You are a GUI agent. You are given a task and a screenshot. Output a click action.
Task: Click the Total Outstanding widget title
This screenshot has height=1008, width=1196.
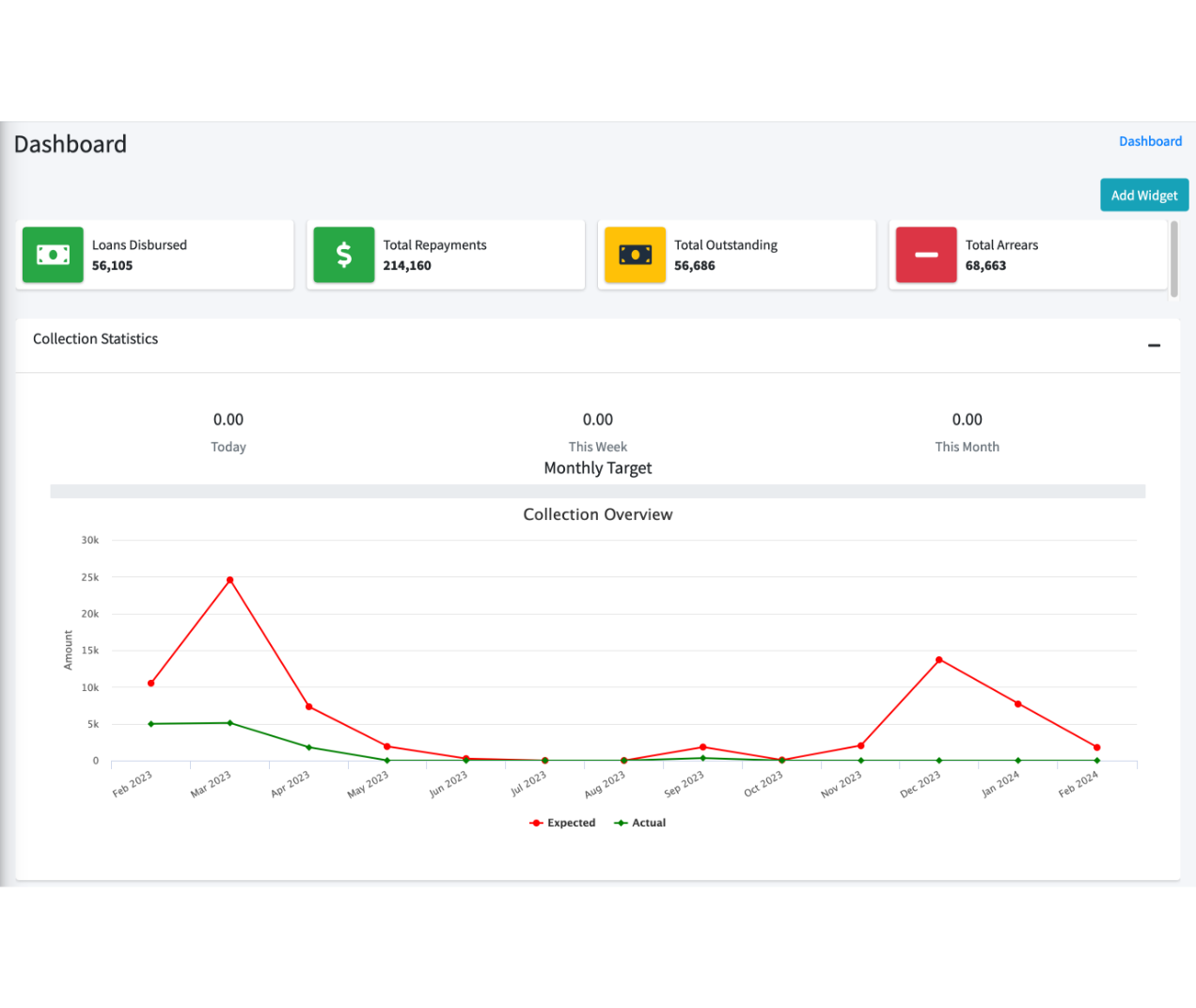point(726,245)
